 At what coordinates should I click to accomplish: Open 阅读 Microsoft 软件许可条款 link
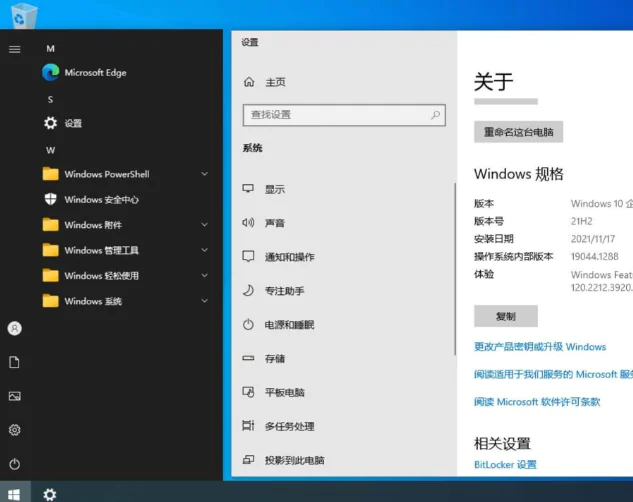pos(537,402)
